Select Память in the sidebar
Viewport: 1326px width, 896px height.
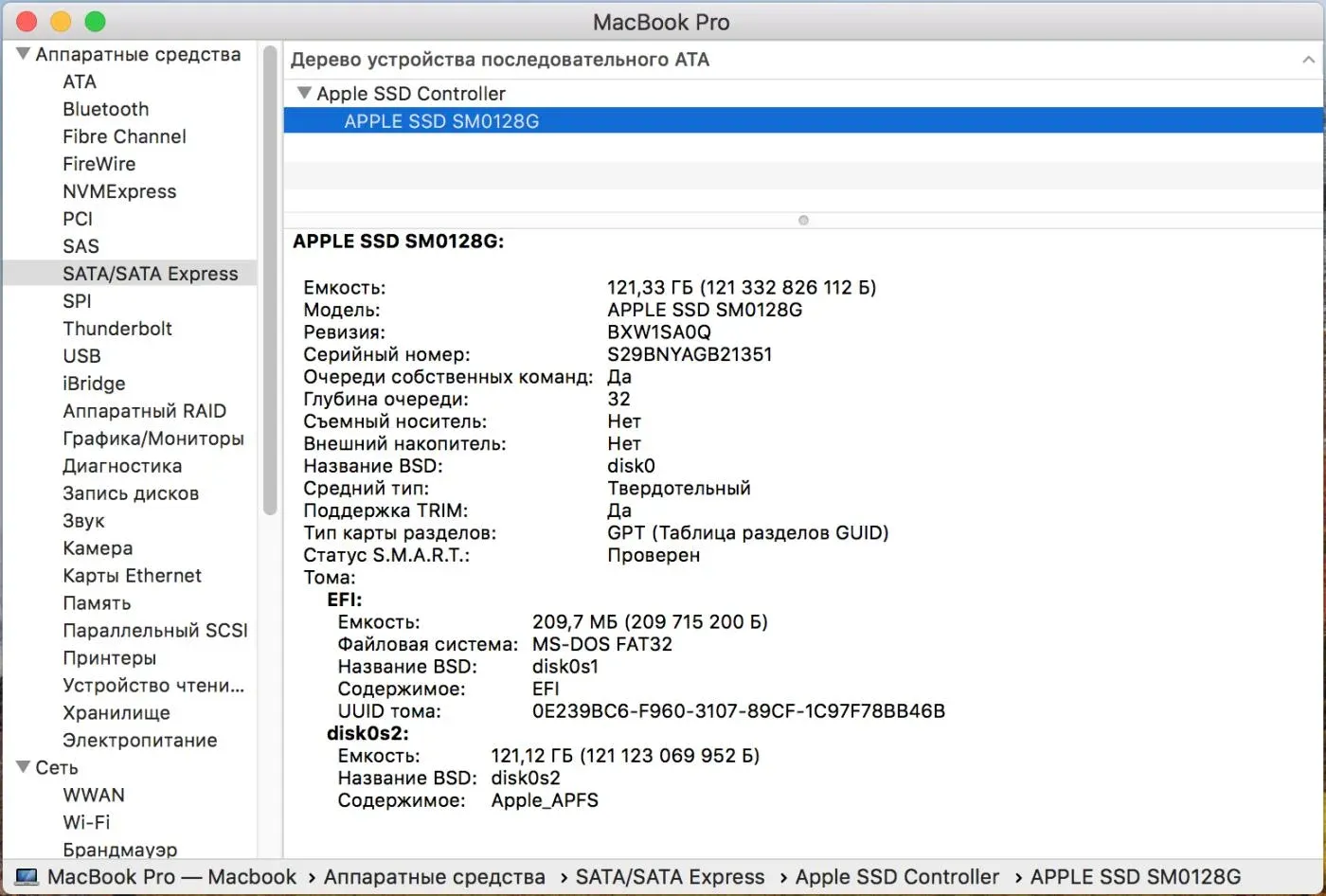[x=97, y=603]
